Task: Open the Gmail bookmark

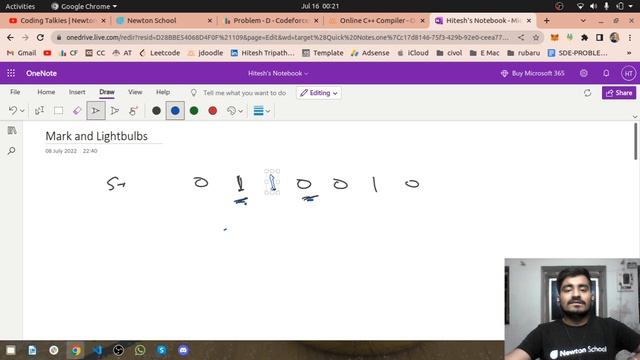Action: (x=22, y=53)
